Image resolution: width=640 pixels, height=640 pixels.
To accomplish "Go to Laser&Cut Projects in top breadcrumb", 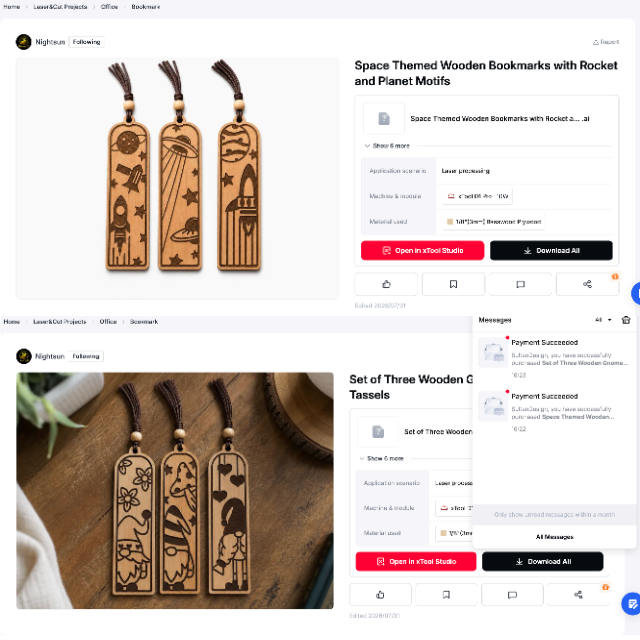I will (60, 7).
